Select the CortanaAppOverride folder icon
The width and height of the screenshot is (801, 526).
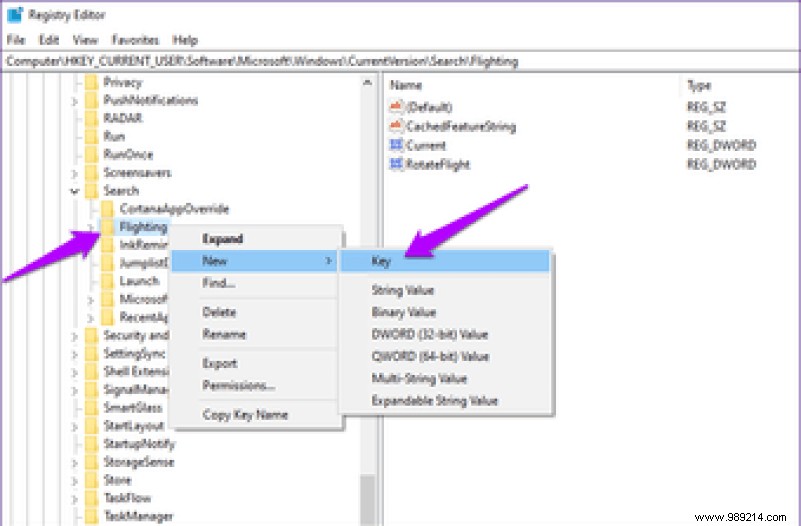coord(107,209)
